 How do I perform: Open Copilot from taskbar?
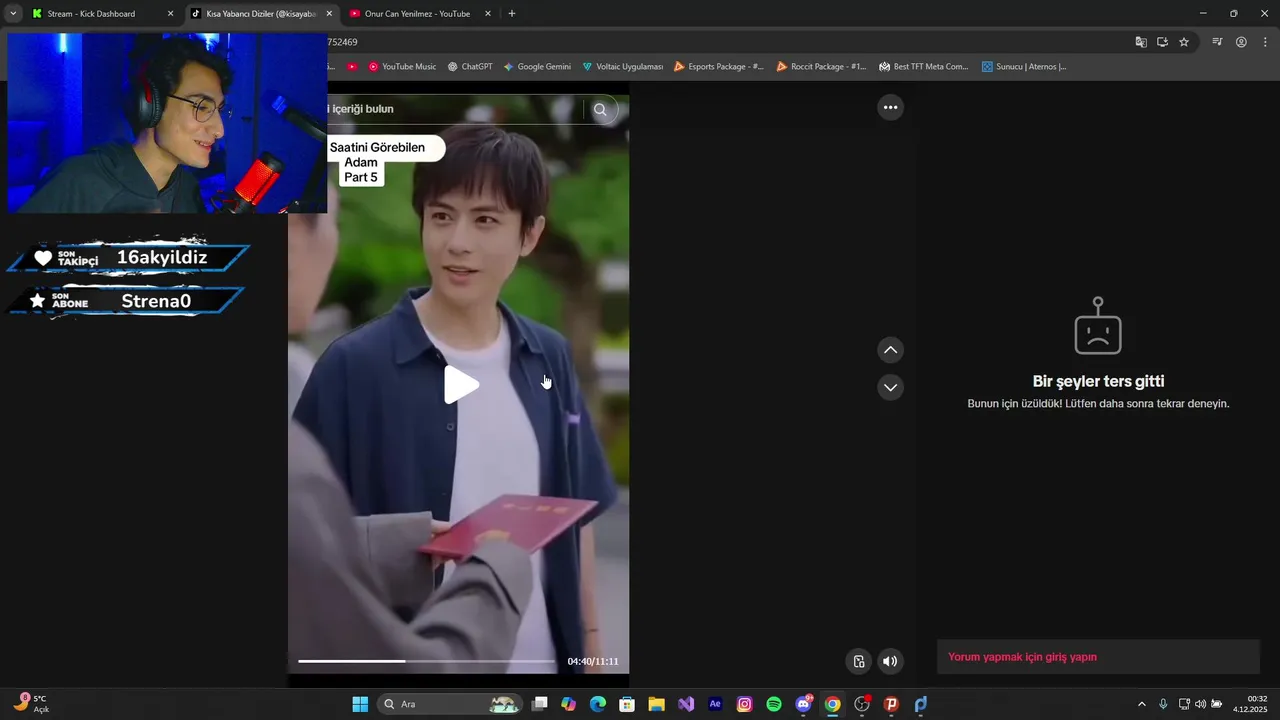(x=569, y=704)
